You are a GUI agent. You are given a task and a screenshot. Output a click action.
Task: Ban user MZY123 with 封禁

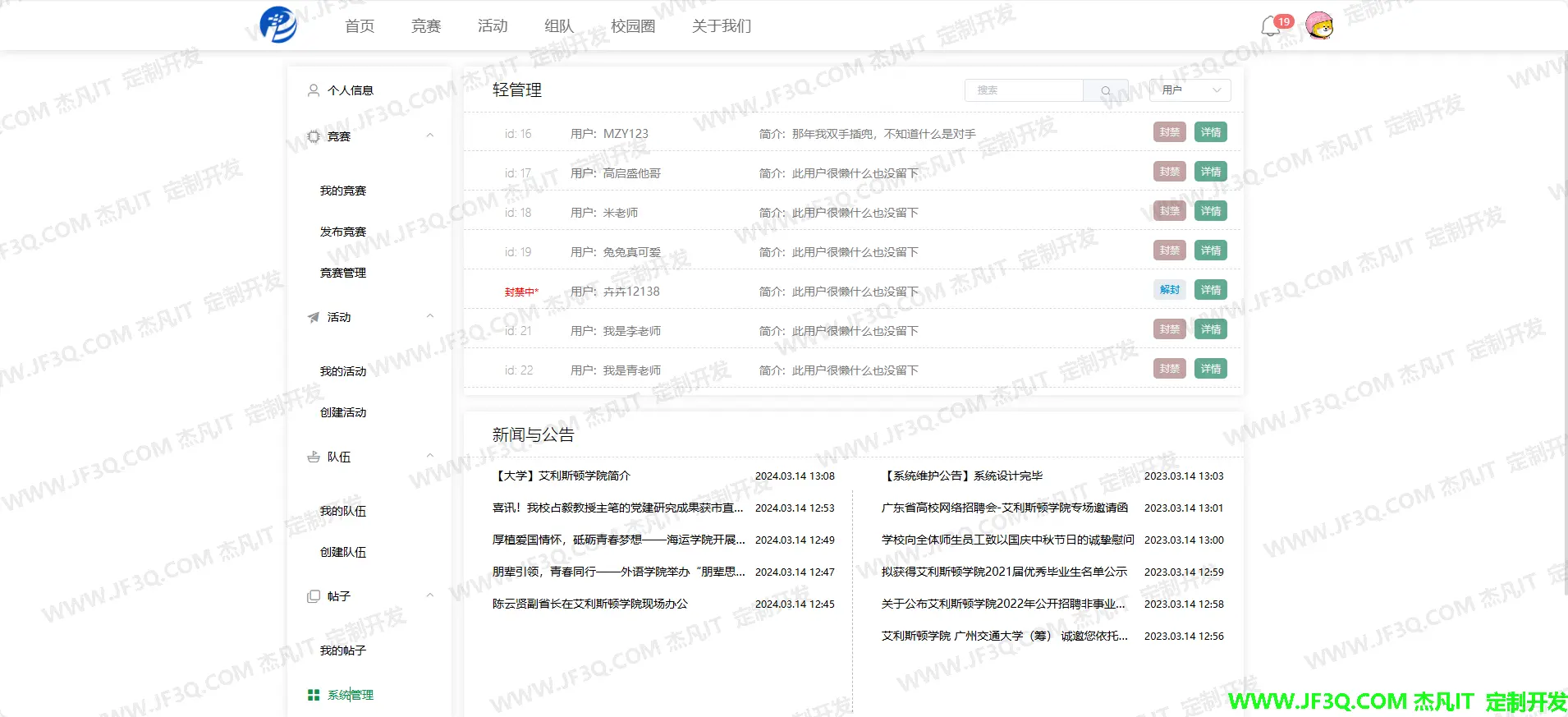click(1169, 132)
